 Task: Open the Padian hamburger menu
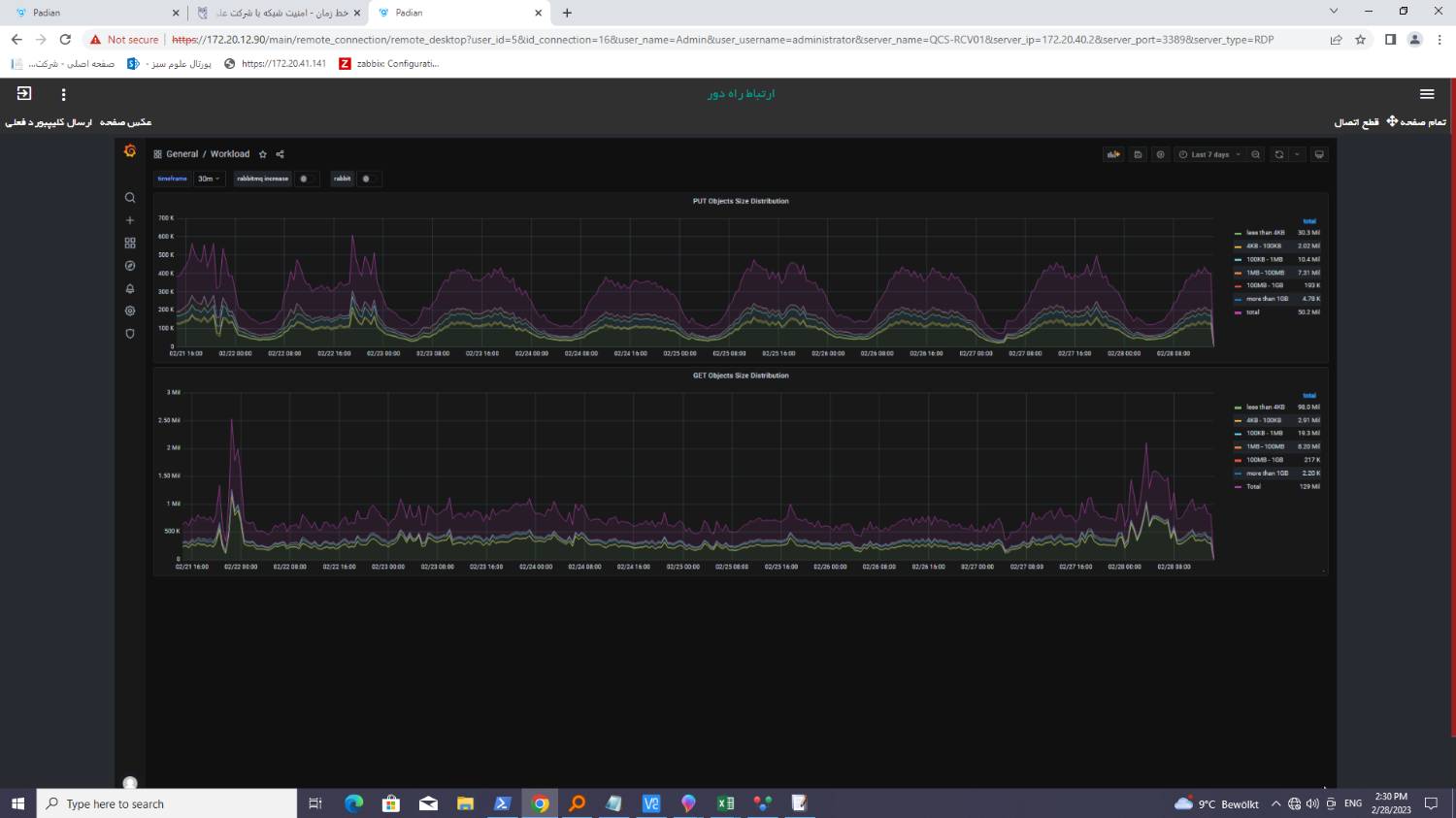(1427, 94)
